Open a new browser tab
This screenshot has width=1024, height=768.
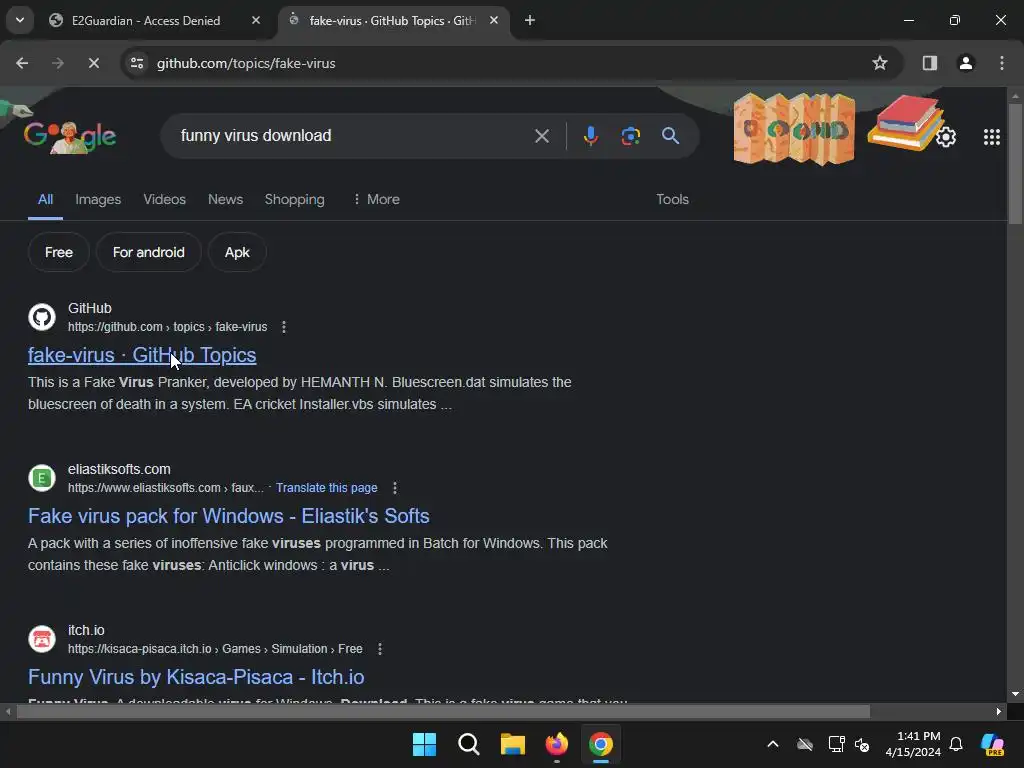[x=530, y=20]
